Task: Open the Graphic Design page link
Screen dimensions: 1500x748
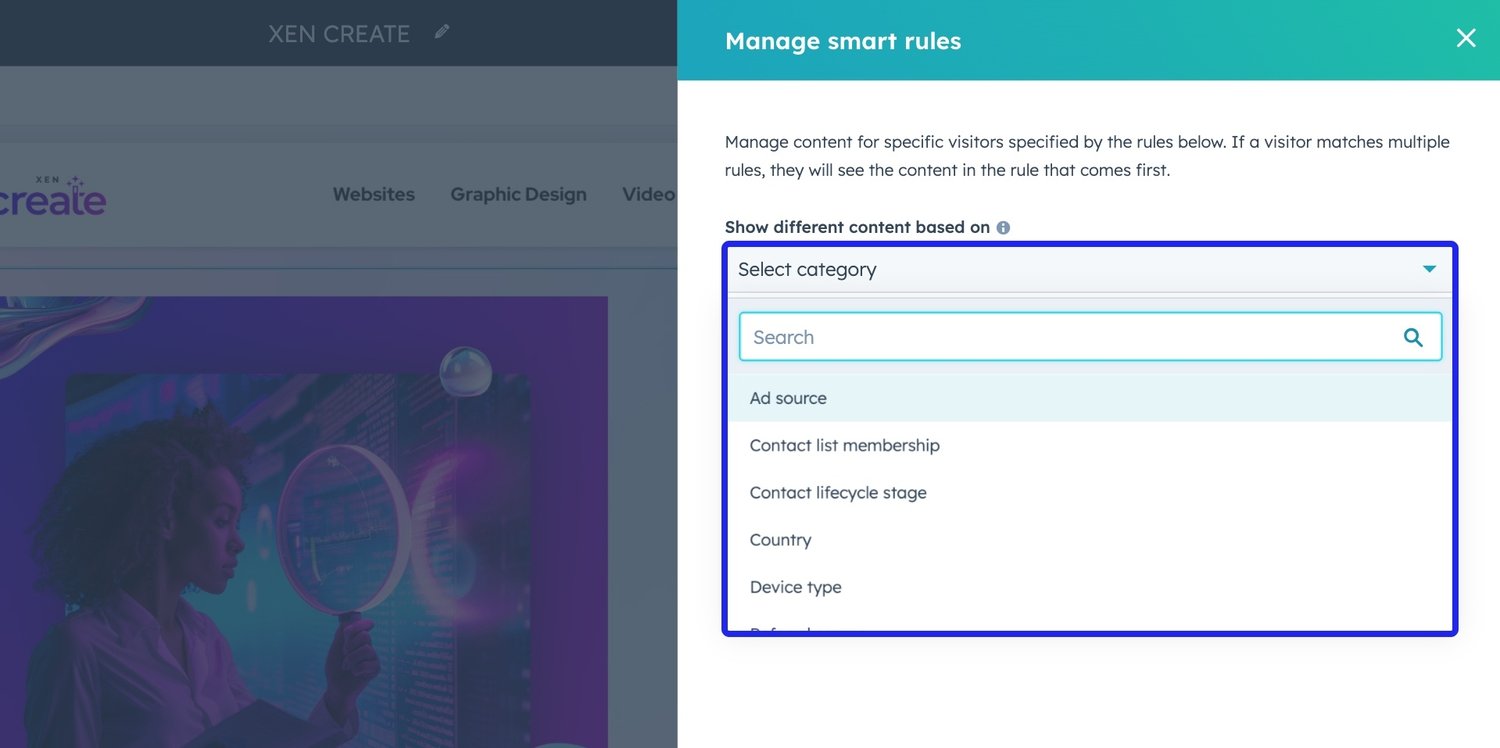Action: point(518,194)
